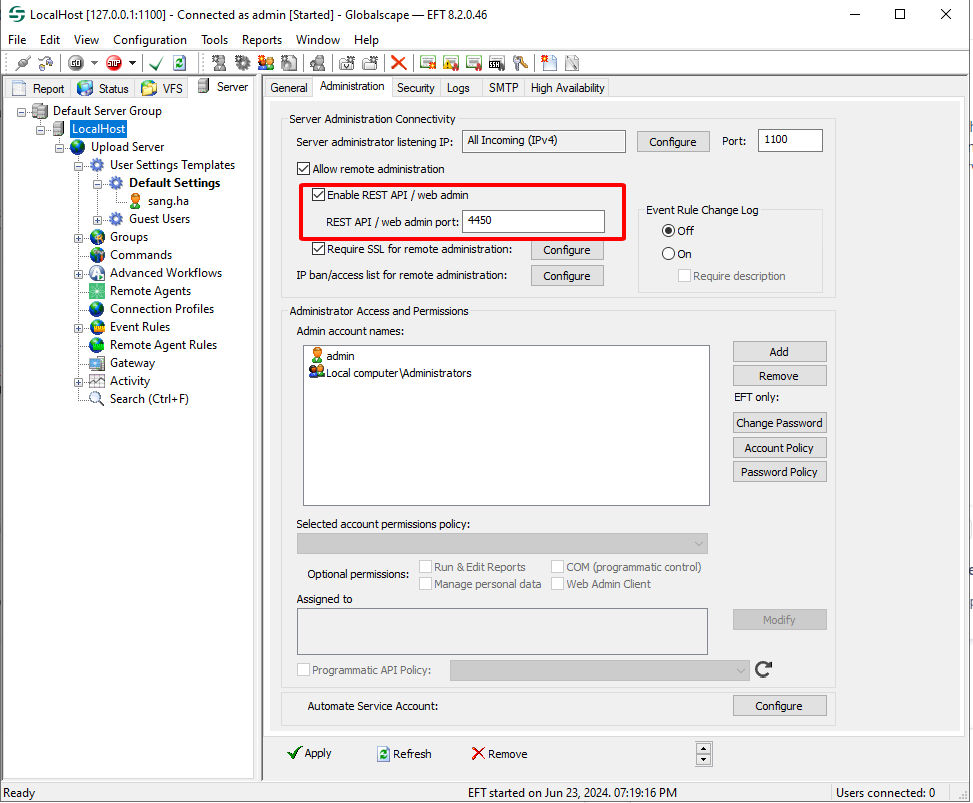Expand the Event Rules tree node
Viewport: 973px width, 803px height.
click(x=78, y=328)
